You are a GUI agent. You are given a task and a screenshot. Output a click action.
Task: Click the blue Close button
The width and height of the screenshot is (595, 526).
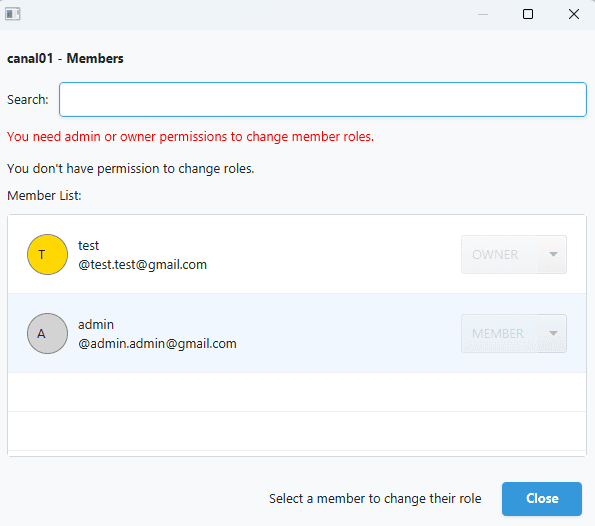click(x=541, y=499)
